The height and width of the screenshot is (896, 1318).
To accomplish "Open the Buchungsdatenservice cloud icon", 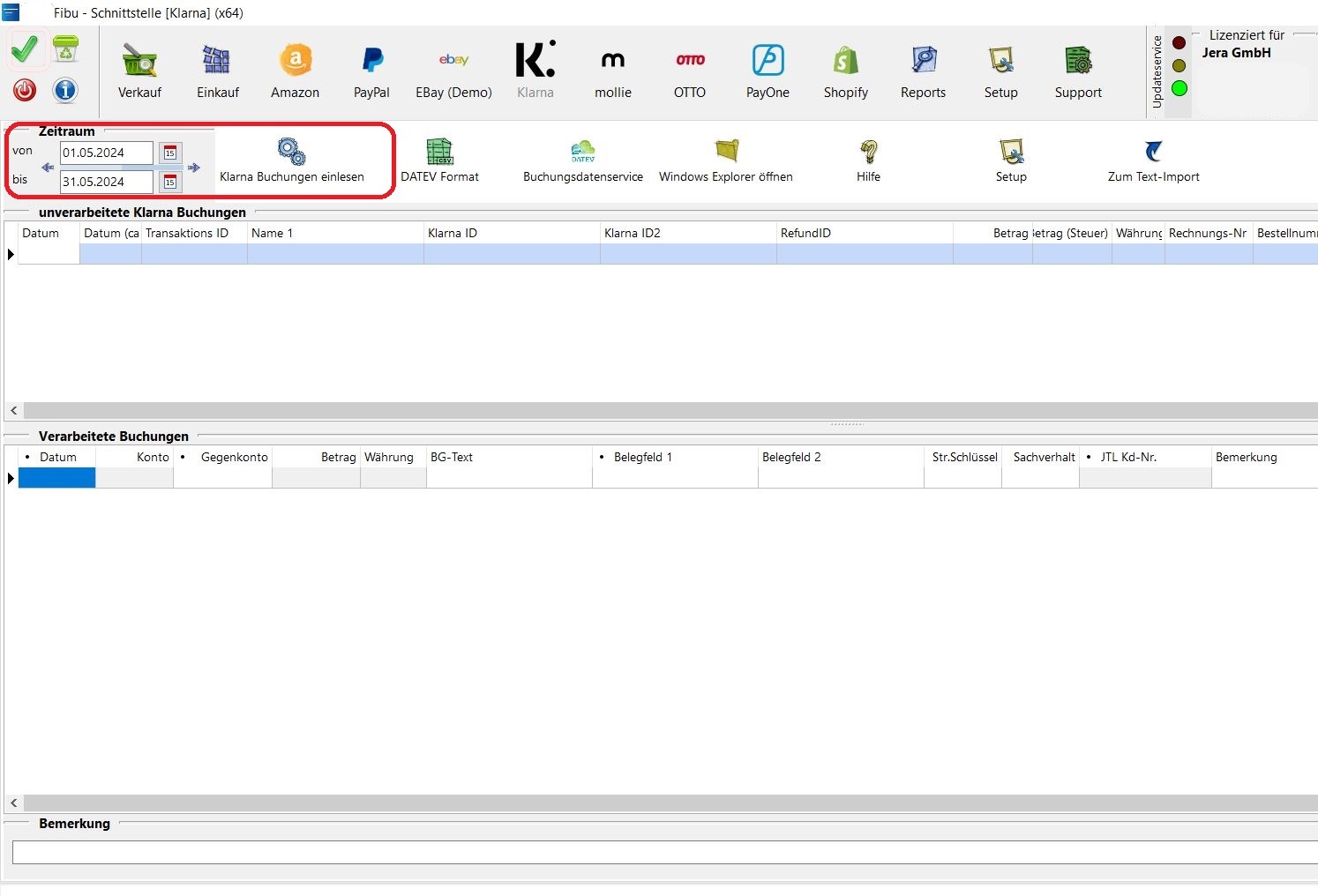I will 582,152.
